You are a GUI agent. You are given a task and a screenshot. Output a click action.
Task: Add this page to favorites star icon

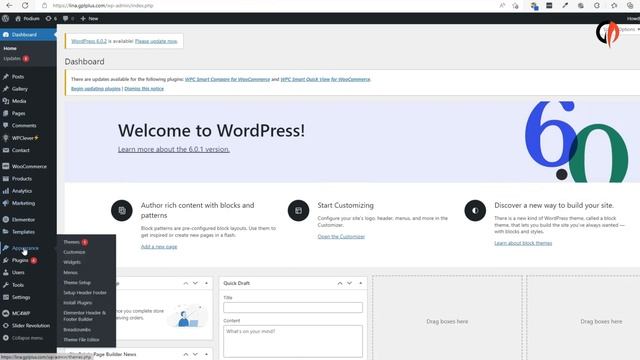point(516,6)
